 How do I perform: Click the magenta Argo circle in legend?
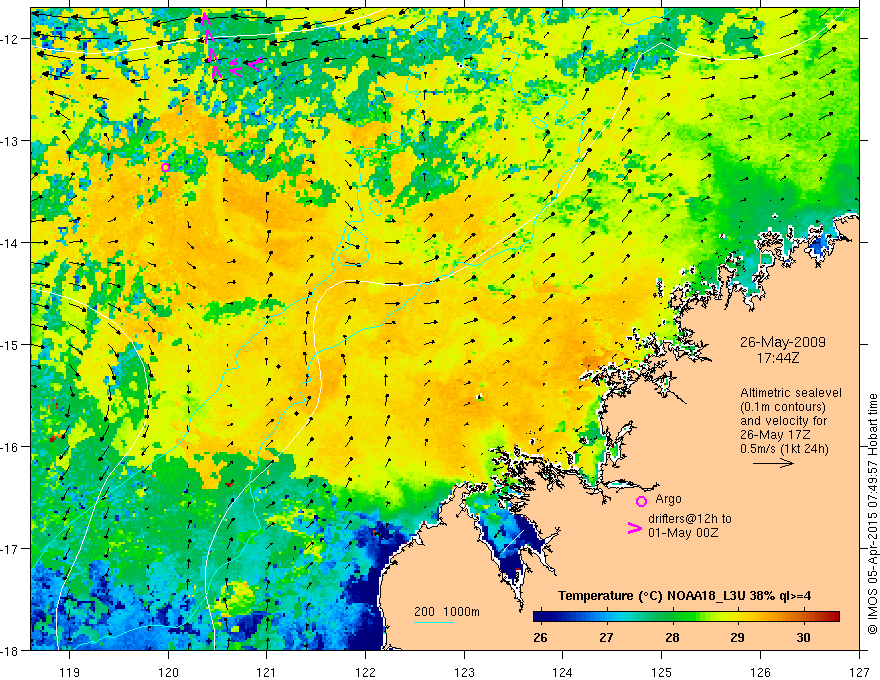pos(641,501)
